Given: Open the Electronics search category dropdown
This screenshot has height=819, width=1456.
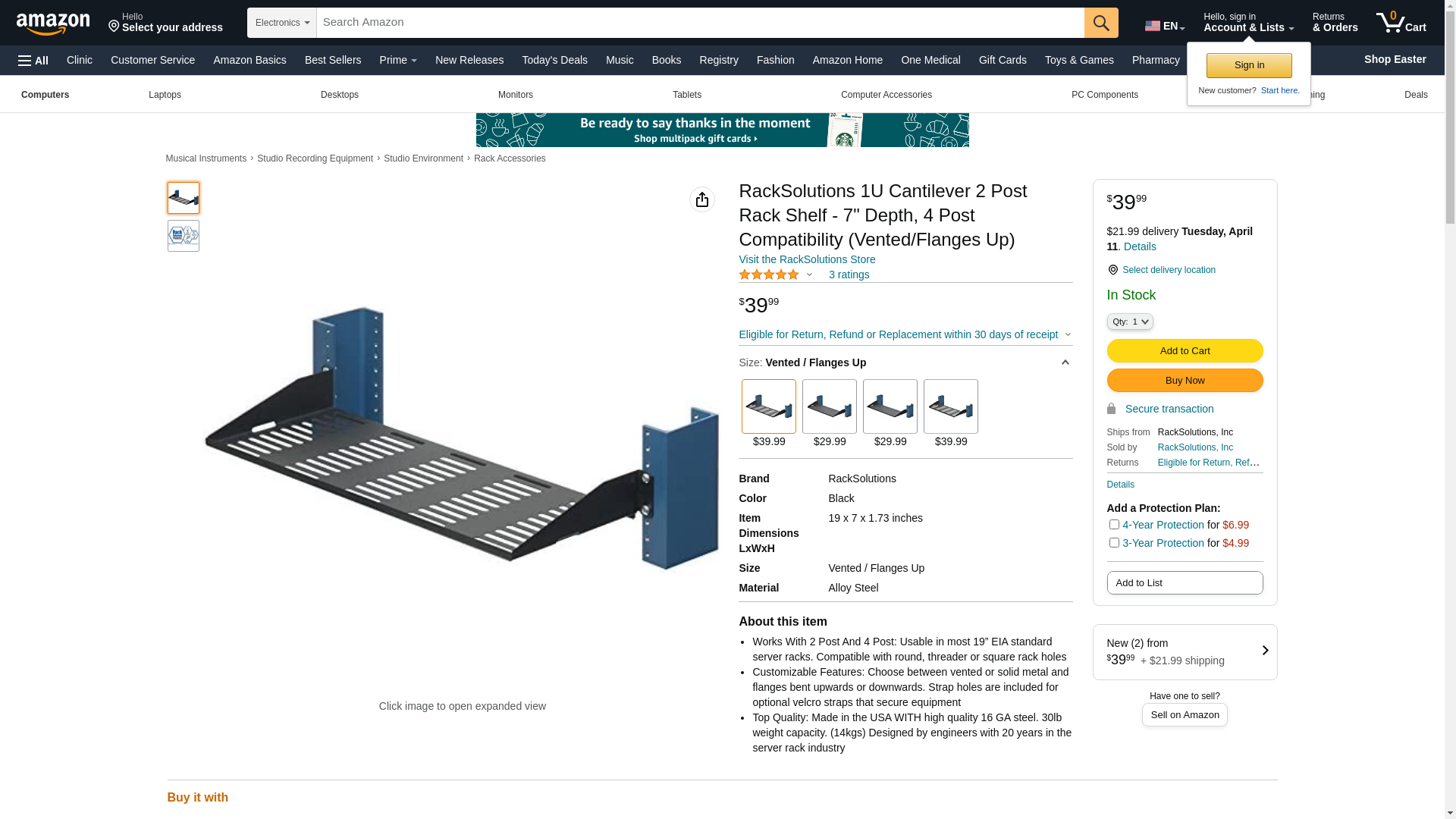Looking at the screenshot, I should (x=282, y=23).
